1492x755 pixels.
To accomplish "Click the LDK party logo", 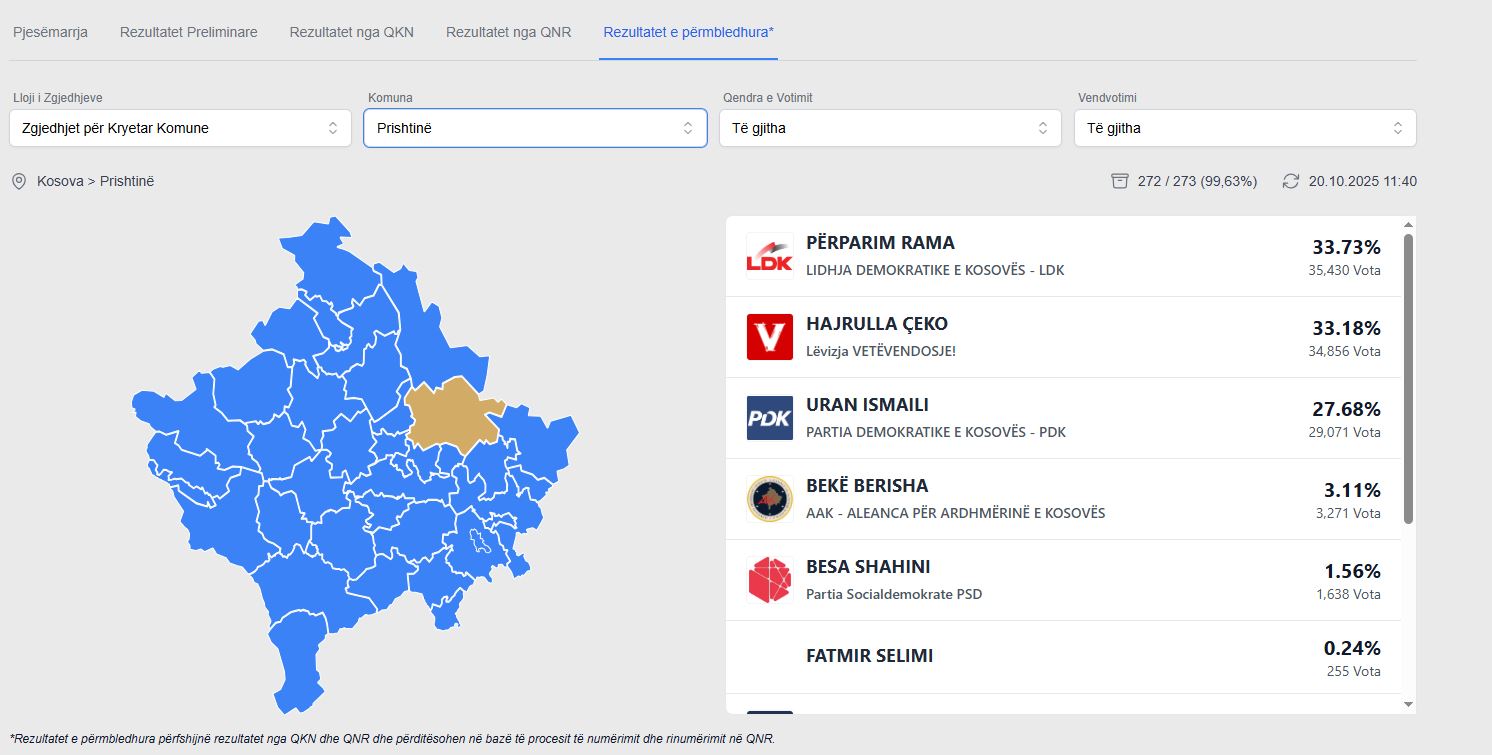I will 769,256.
